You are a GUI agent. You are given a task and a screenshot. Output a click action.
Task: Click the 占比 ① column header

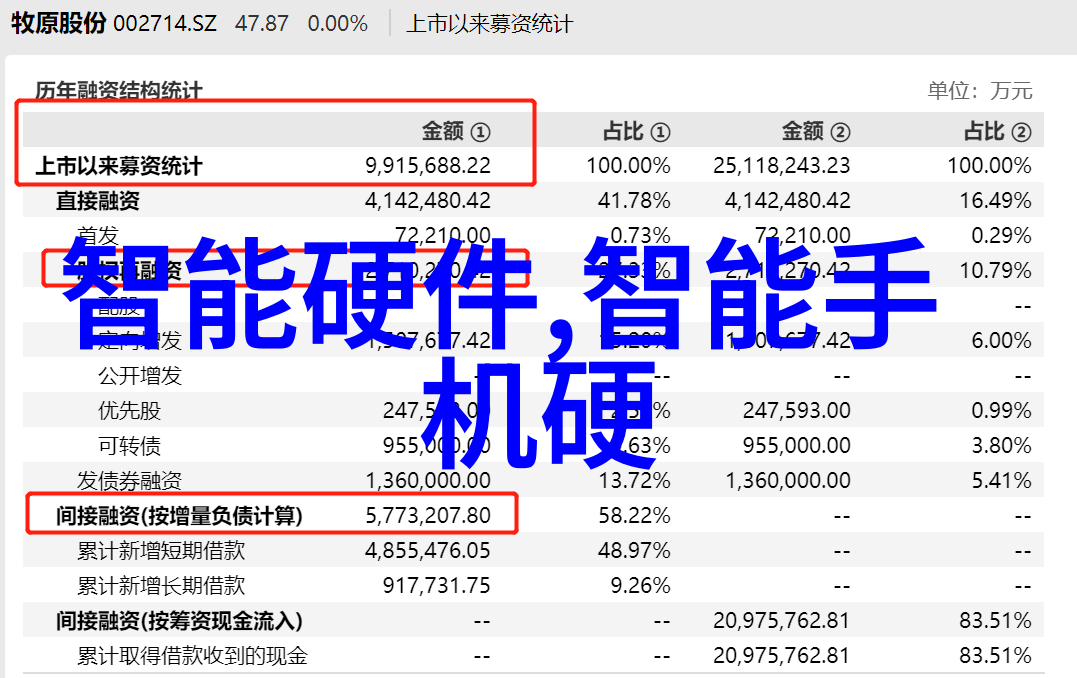click(x=636, y=131)
